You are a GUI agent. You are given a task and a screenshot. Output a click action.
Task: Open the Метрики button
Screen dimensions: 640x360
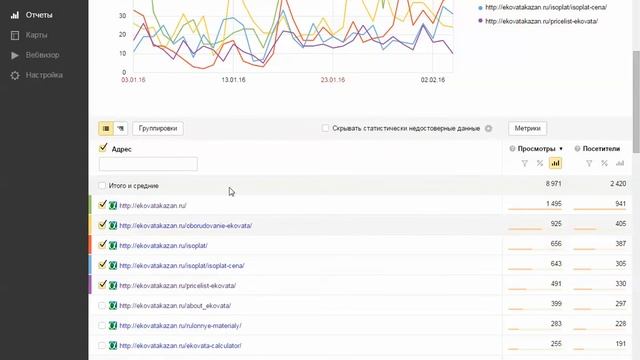point(527,129)
